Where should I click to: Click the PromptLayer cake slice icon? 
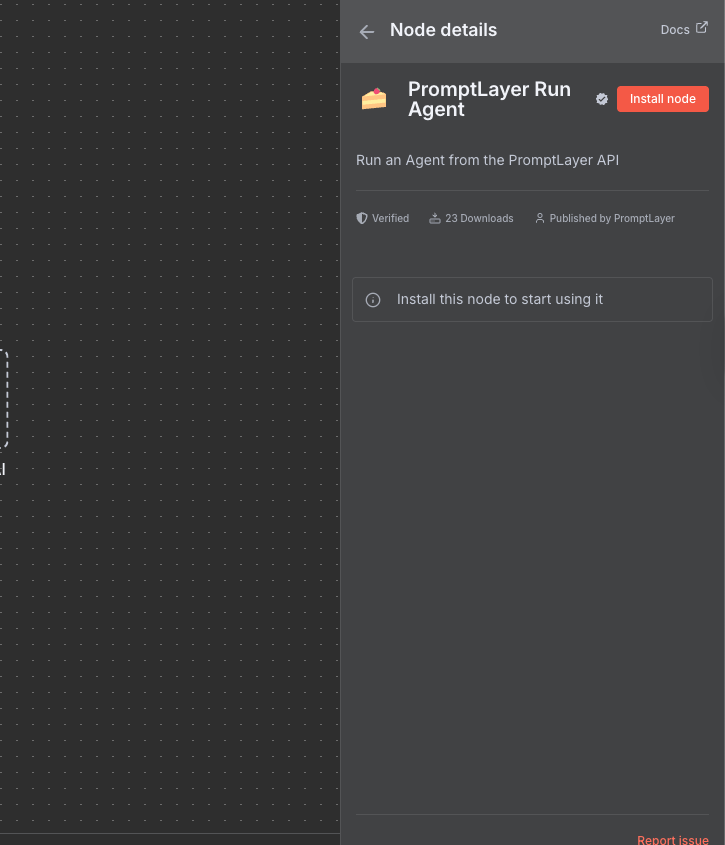[x=374, y=99]
